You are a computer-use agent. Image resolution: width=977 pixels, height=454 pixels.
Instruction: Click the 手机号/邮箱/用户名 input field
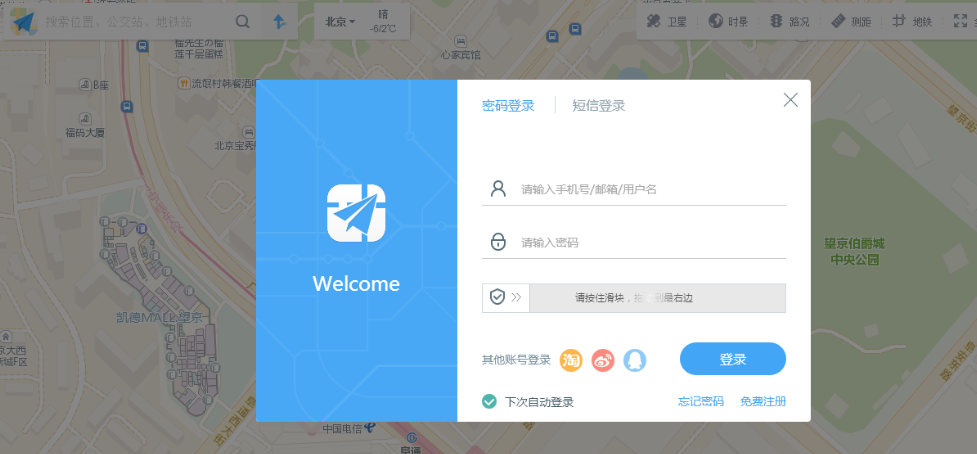pyautogui.click(x=634, y=189)
